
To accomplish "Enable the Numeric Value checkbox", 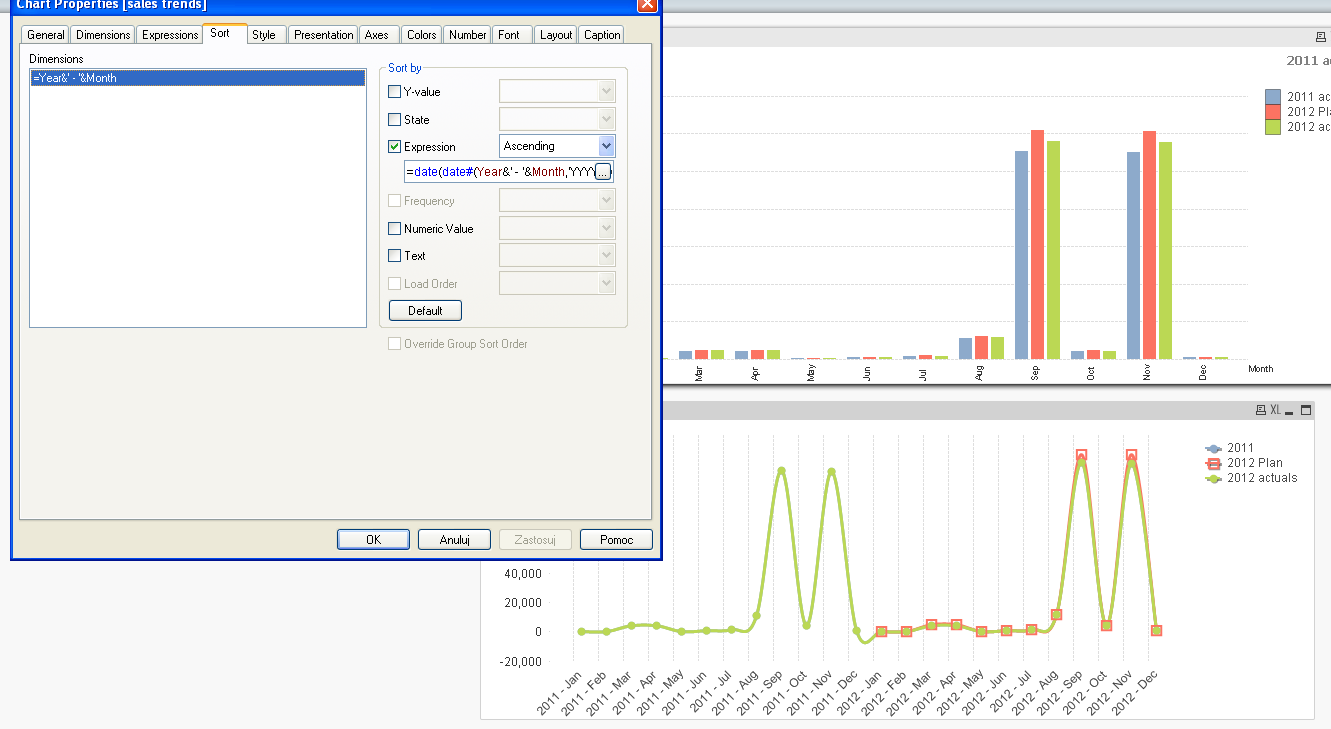I will point(394,228).
